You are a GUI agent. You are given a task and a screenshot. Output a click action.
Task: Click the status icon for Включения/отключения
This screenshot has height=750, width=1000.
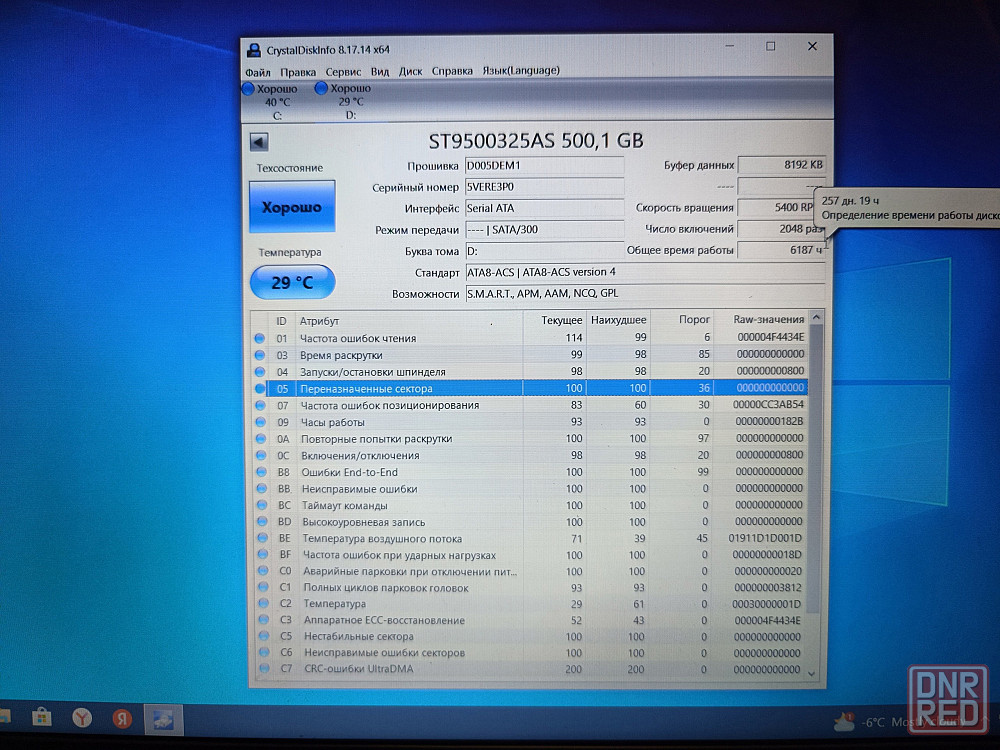[261, 455]
